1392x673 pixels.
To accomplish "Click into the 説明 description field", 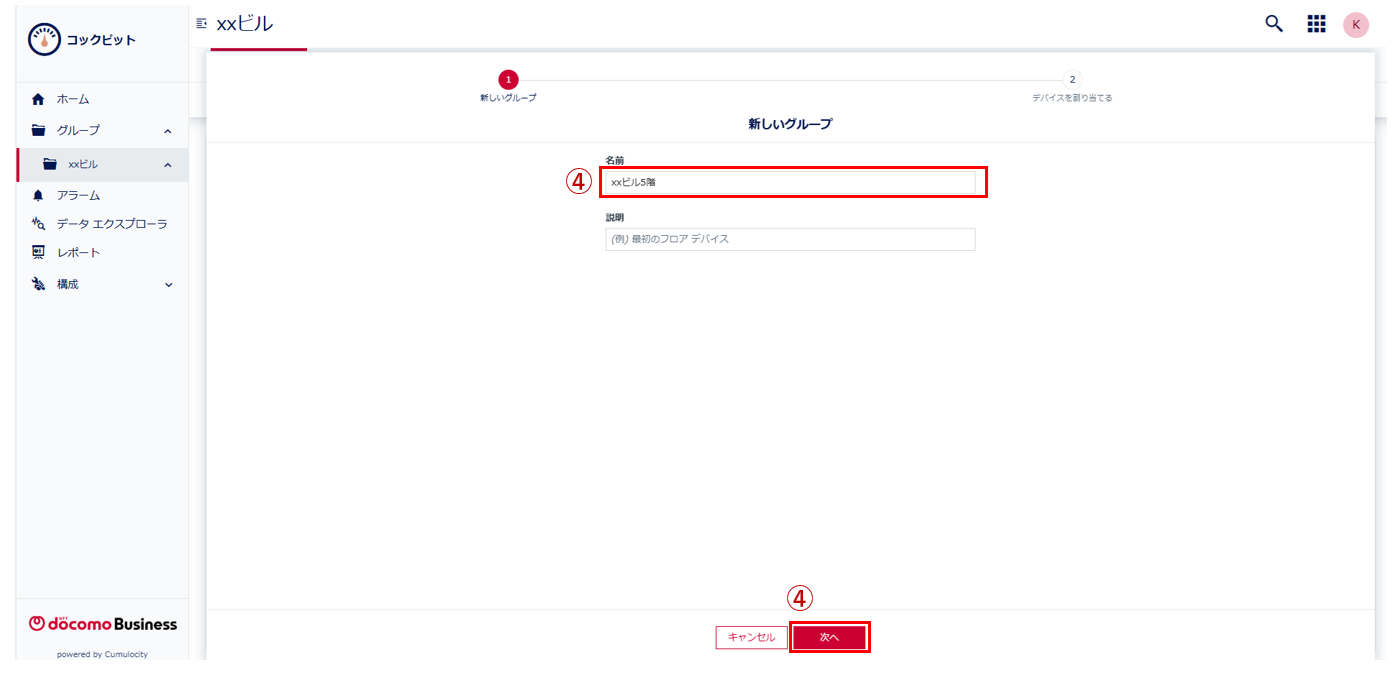I will click(x=789, y=239).
